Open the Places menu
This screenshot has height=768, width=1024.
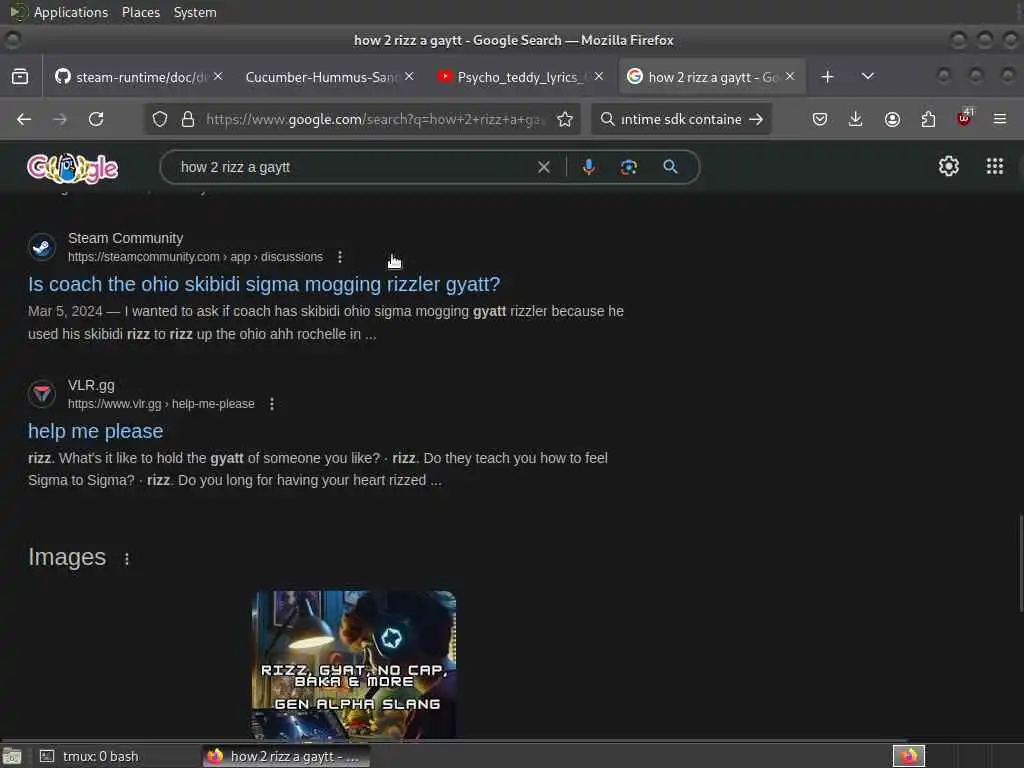(140, 12)
